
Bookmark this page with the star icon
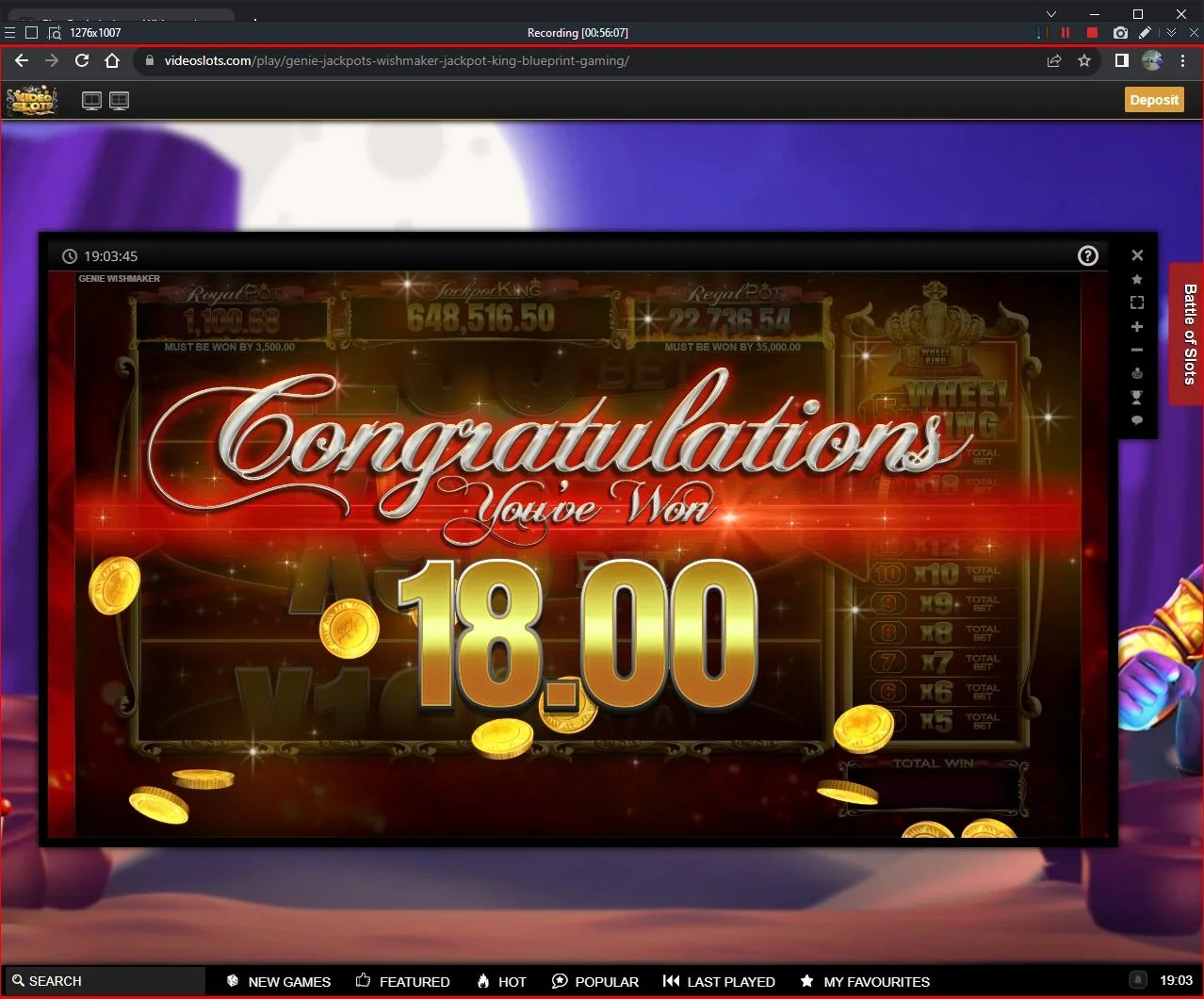click(1084, 60)
